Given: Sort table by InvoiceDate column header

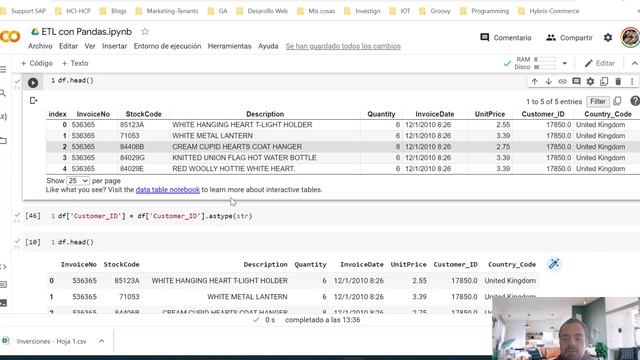Looking at the screenshot, I should pos(435,114).
